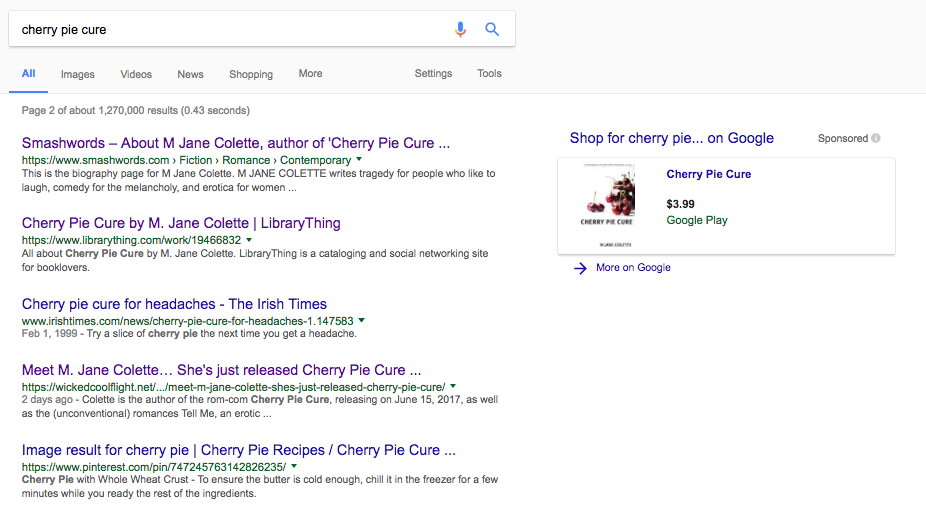Image resolution: width=926 pixels, height=522 pixels.
Task: Open the wickedcoolflight URL dropdown arrow
Action: pos(453,386)
